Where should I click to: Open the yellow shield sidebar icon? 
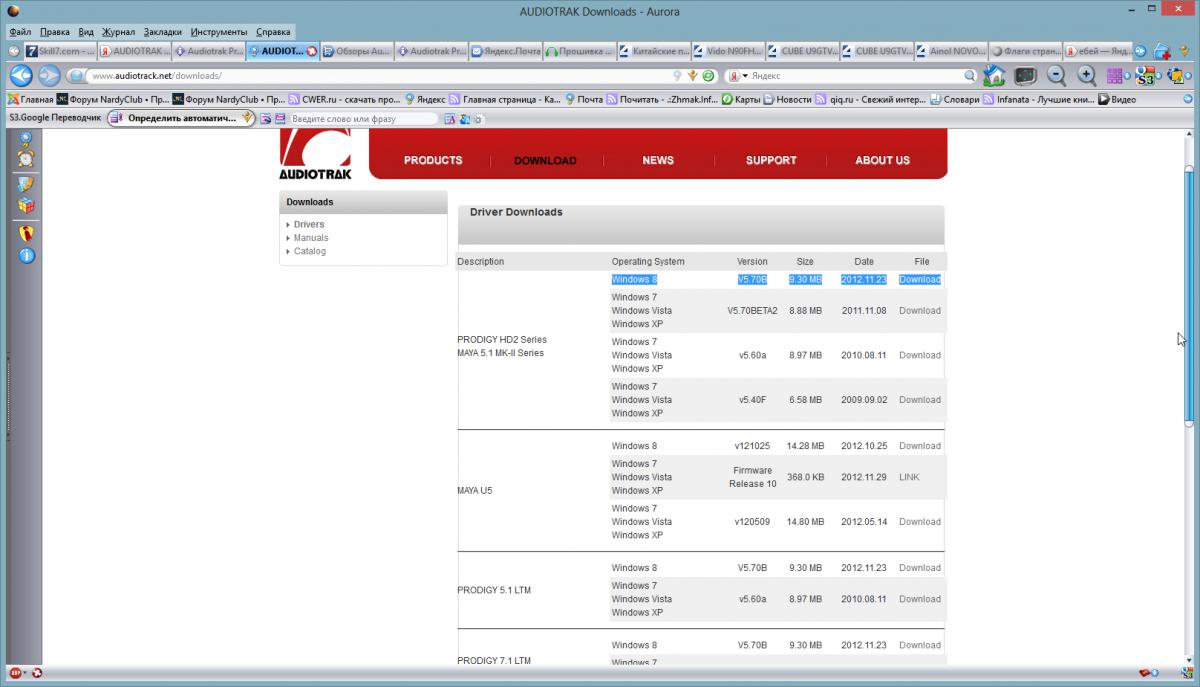(26, 233)
